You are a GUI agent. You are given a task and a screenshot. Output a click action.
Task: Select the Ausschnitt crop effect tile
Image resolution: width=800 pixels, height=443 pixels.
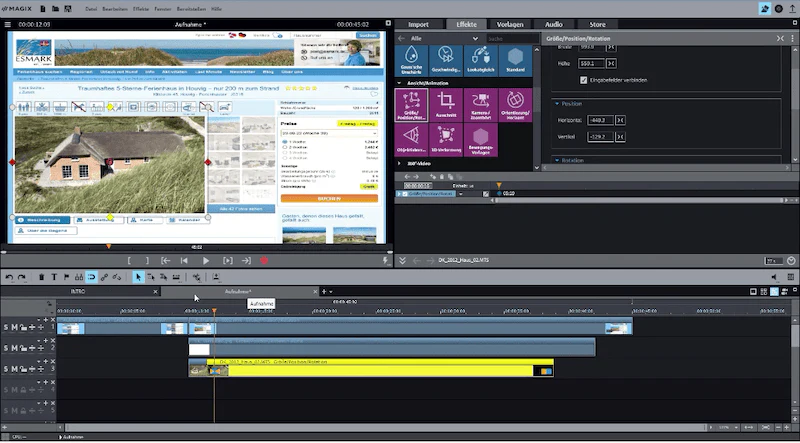tap(445, 105)
